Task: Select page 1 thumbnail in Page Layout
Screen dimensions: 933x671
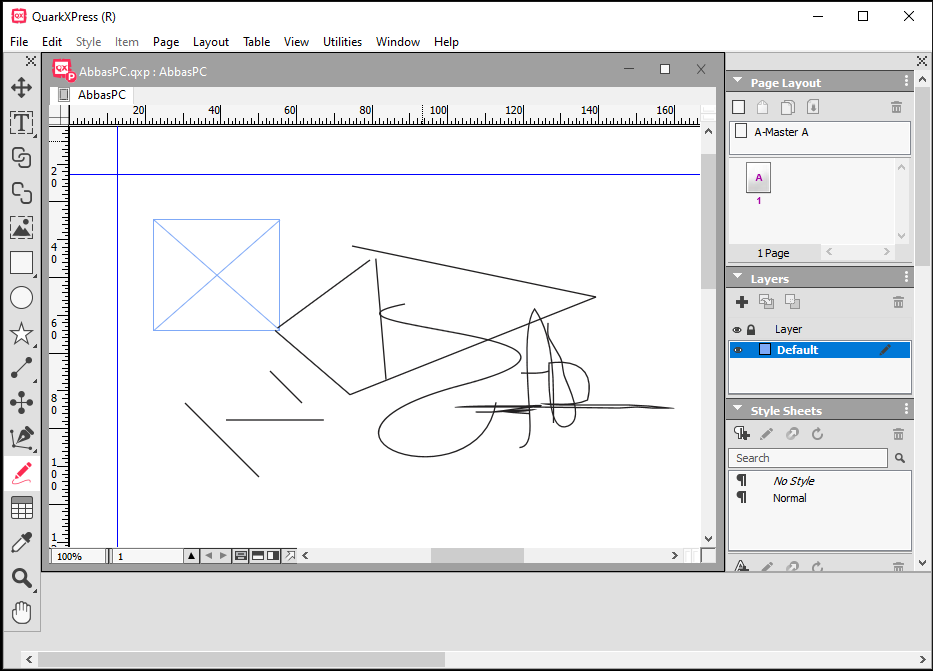Action: 758,178
